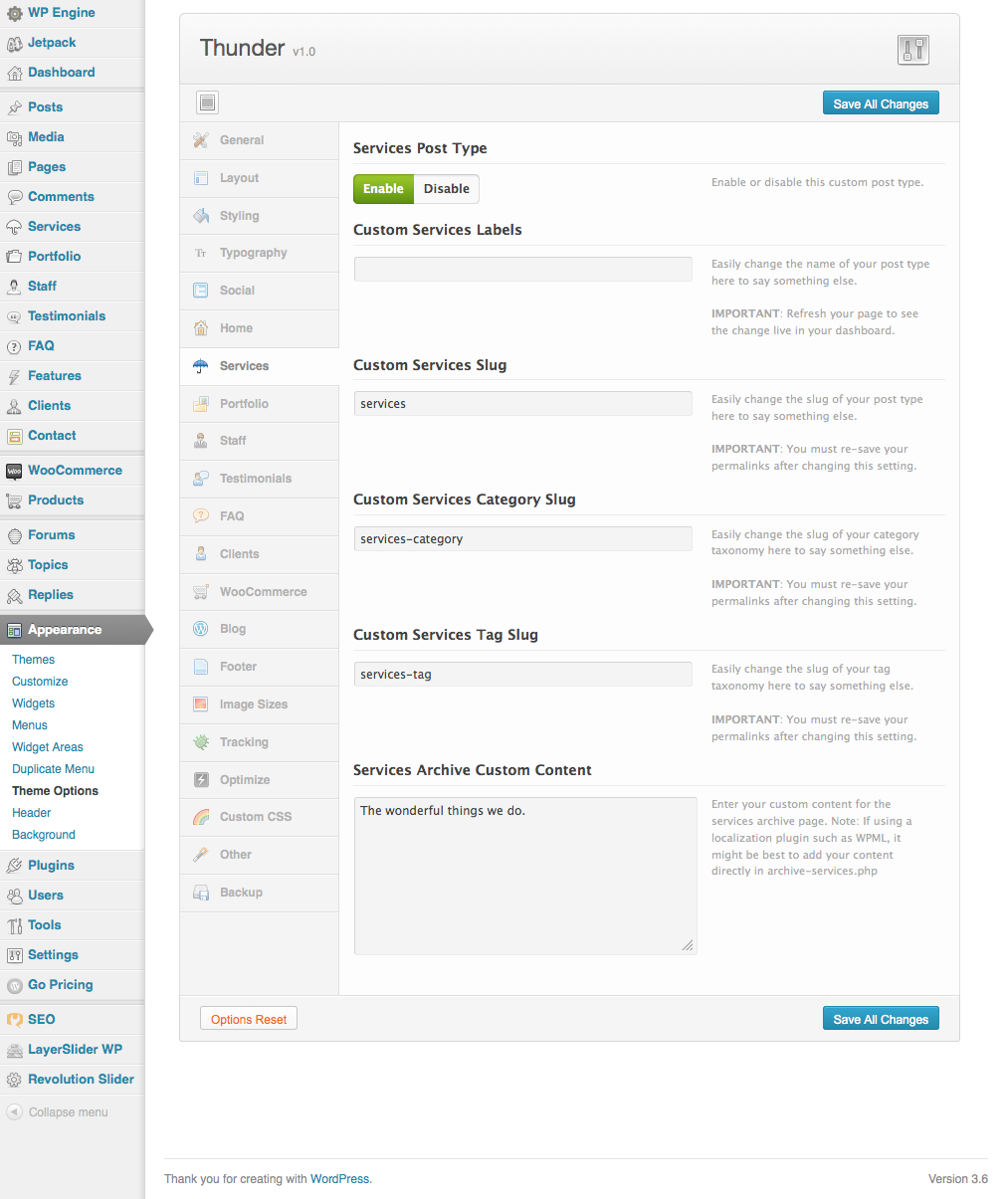Open the WordPress link in footer

339,1179
